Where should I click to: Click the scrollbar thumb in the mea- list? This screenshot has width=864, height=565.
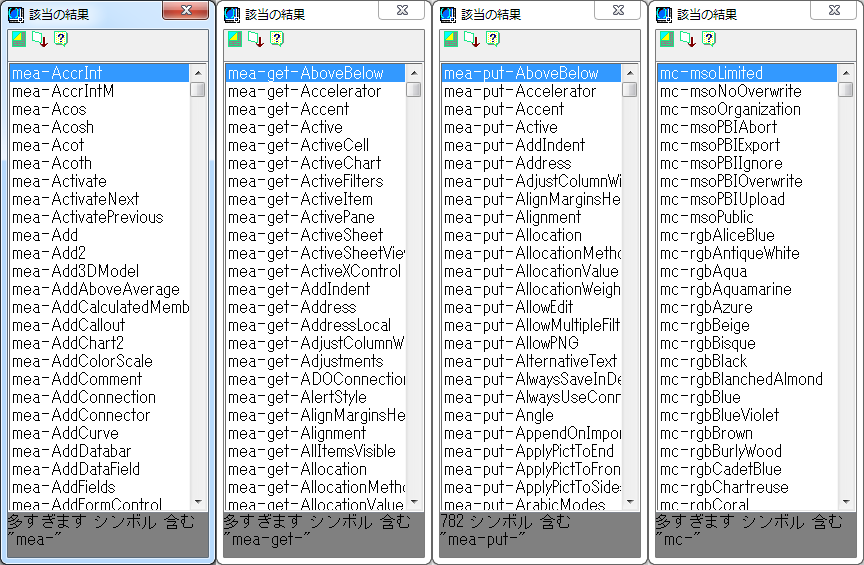click(198, 89)
